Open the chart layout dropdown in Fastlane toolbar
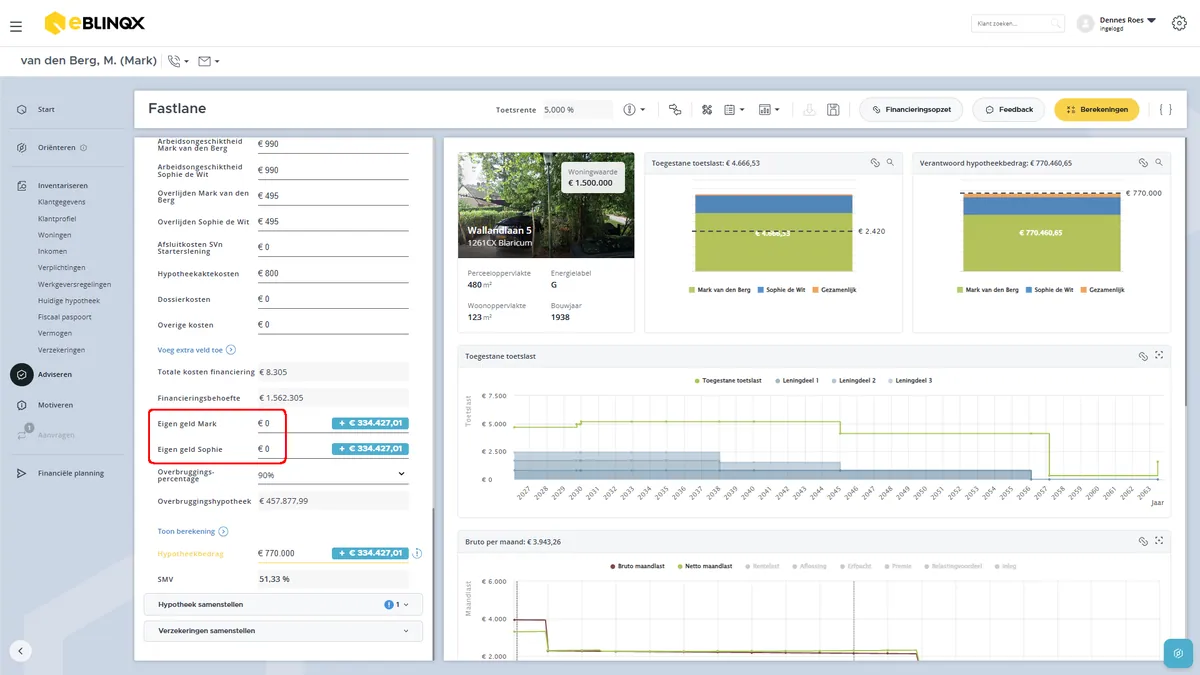Screen dimensions: 1200x675 768,109
